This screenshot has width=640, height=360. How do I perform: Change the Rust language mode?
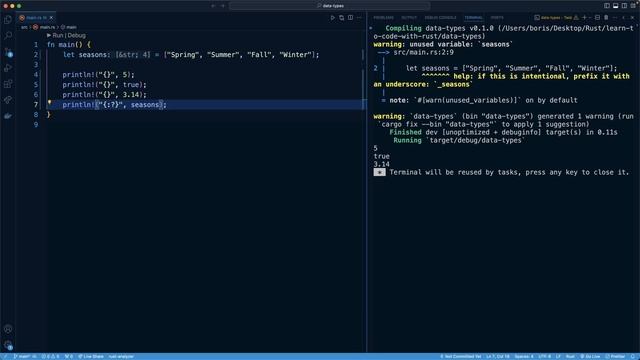pyautogui.click(x=570, y=356)
